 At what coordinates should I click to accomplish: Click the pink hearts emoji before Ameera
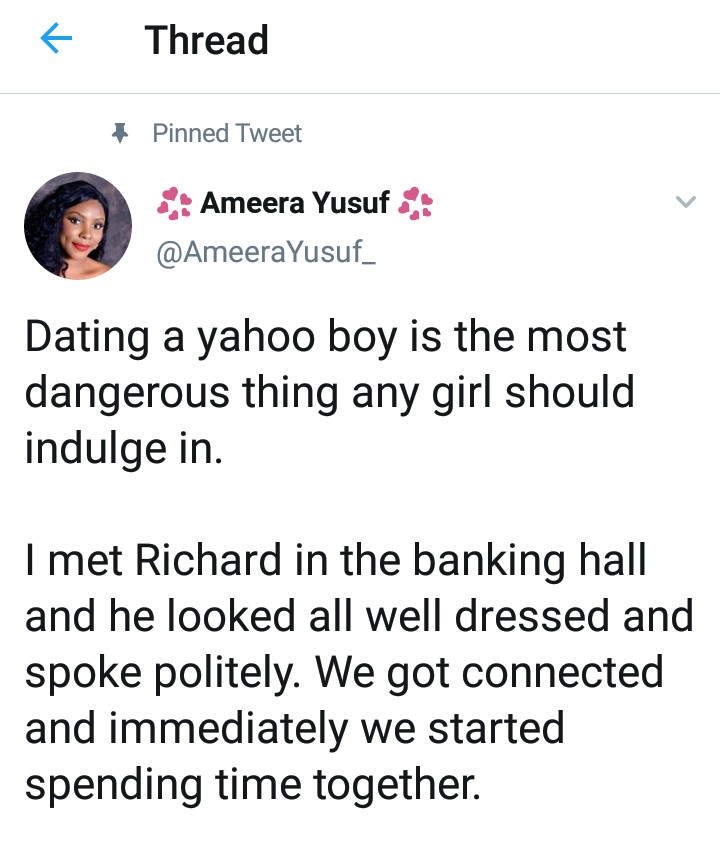(x=175, y=205)
